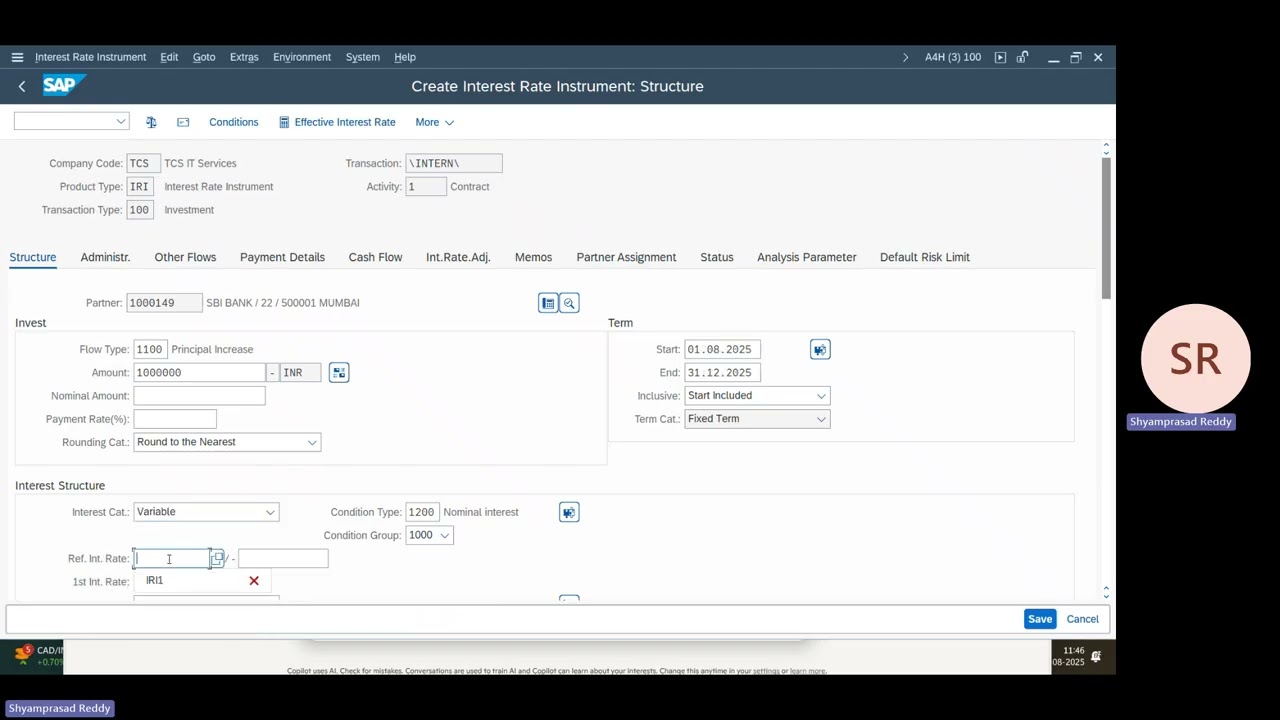Click the Shyamprasad Reddy SR avatar
Viewport: 1280px width, 720px height.
point(1195,359)
